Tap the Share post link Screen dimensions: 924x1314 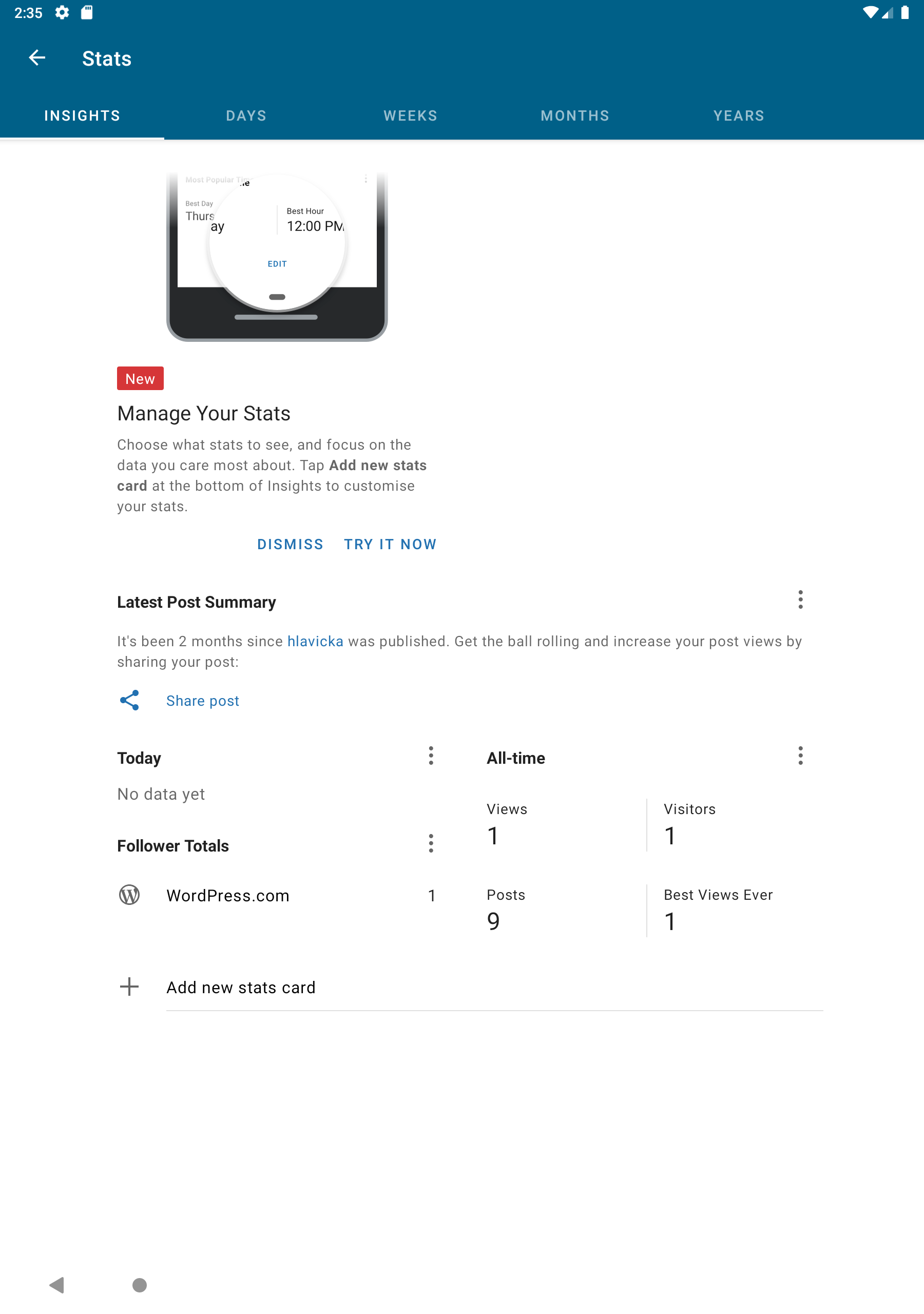pyautogui.click(x=203, y=701)
